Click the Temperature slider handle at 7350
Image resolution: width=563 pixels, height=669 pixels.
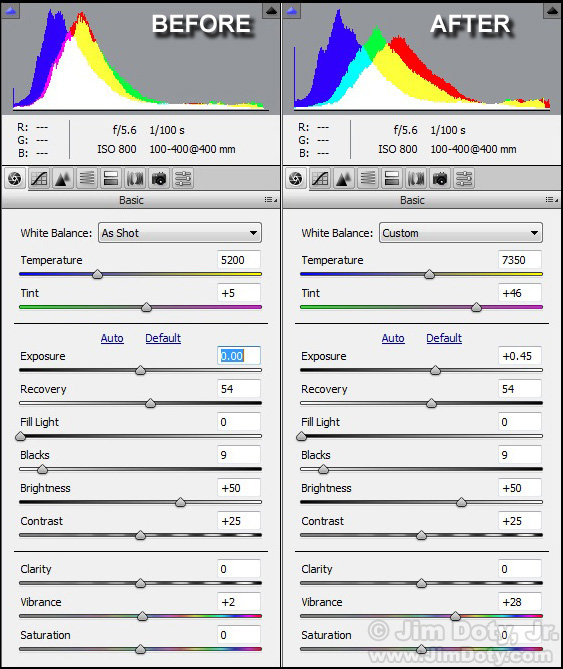coord(430,274)
